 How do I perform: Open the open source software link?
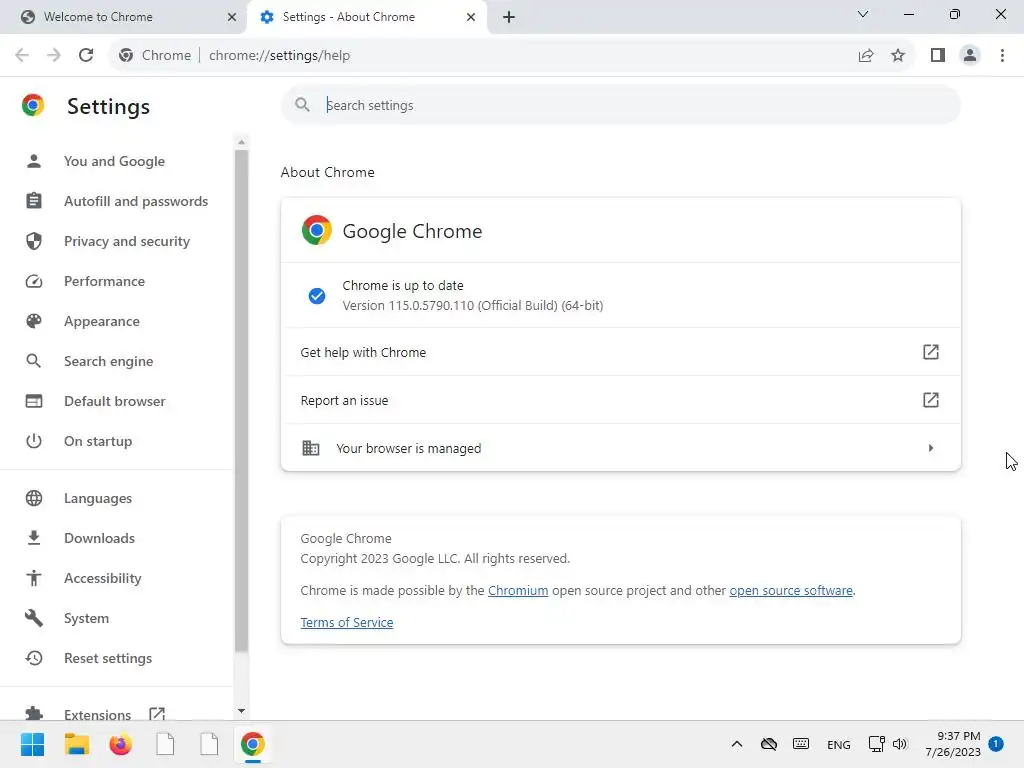click(791, 590)
